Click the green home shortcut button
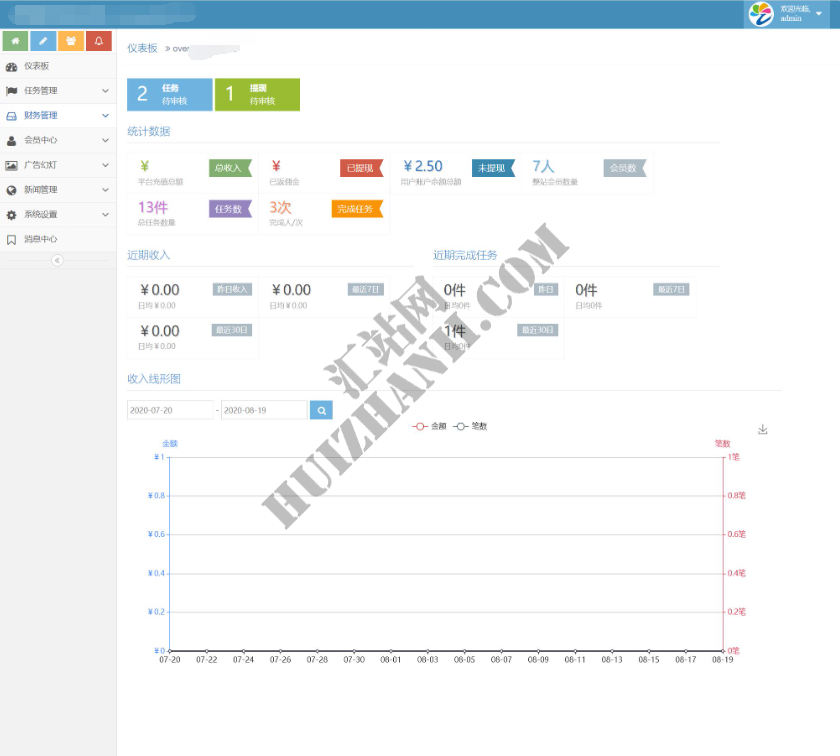The width and height of the screenshot is (840, 756). pyautogui.click(x=16, y=41)
